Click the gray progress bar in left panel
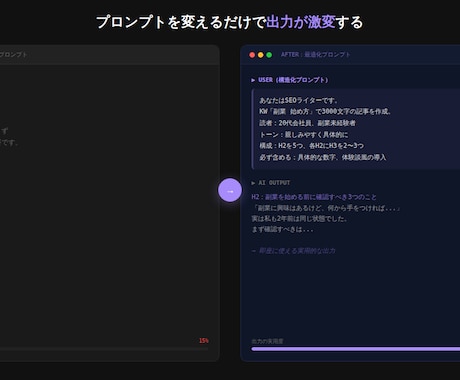The image size is (460, 380). click(x=104, y=349)
